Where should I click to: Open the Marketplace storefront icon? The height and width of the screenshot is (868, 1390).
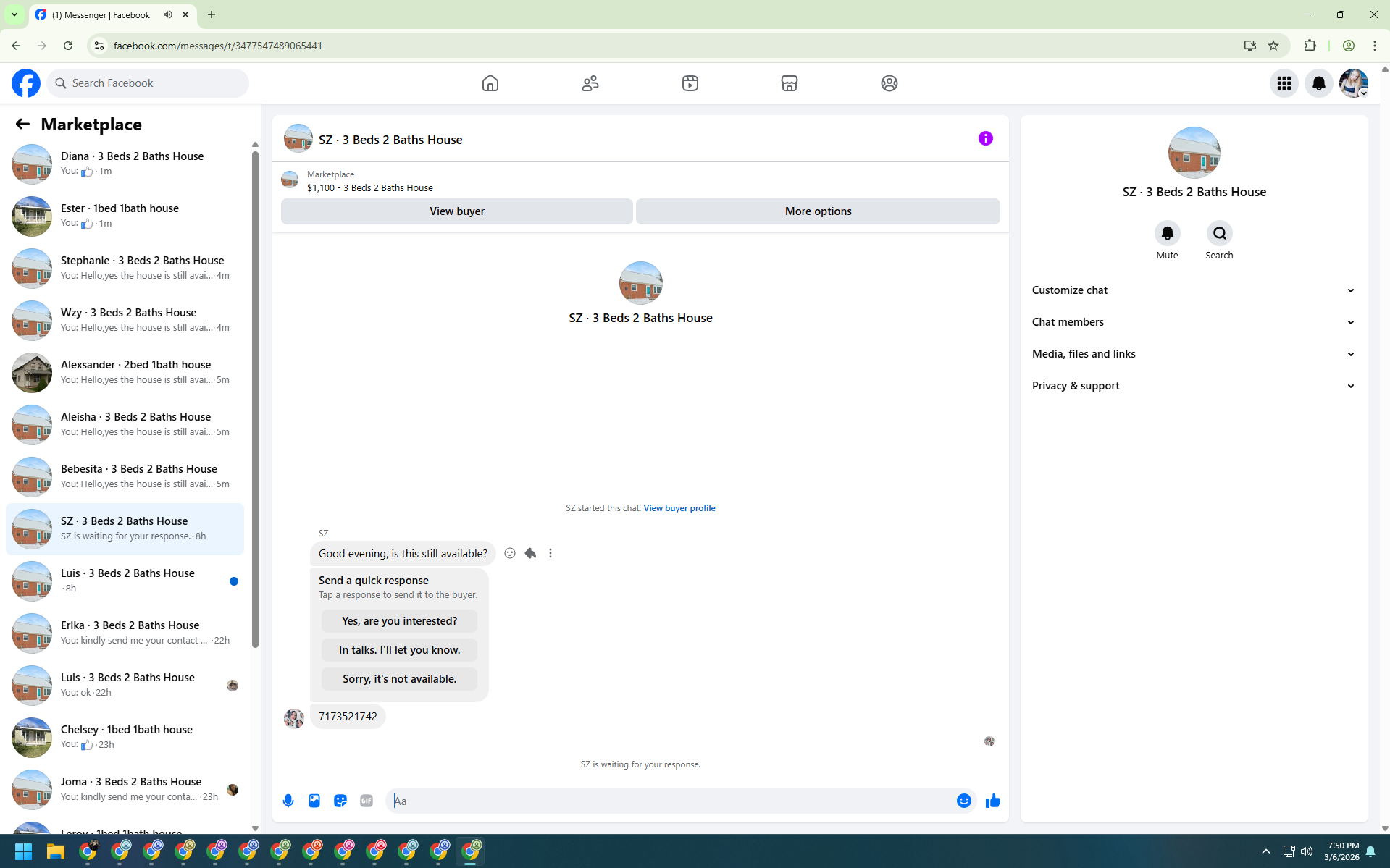point(790,83)
